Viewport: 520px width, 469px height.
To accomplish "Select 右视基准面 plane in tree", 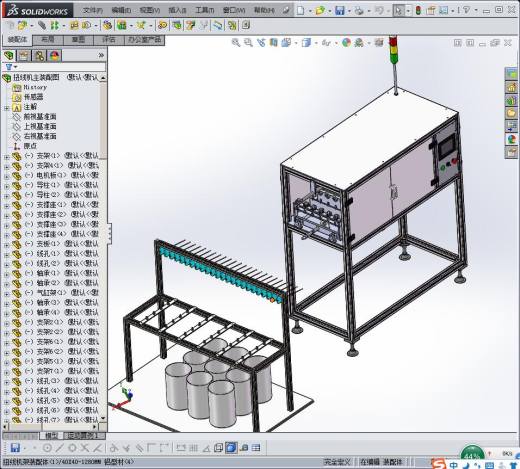I will pyautogui.click(x=40, y=136).
